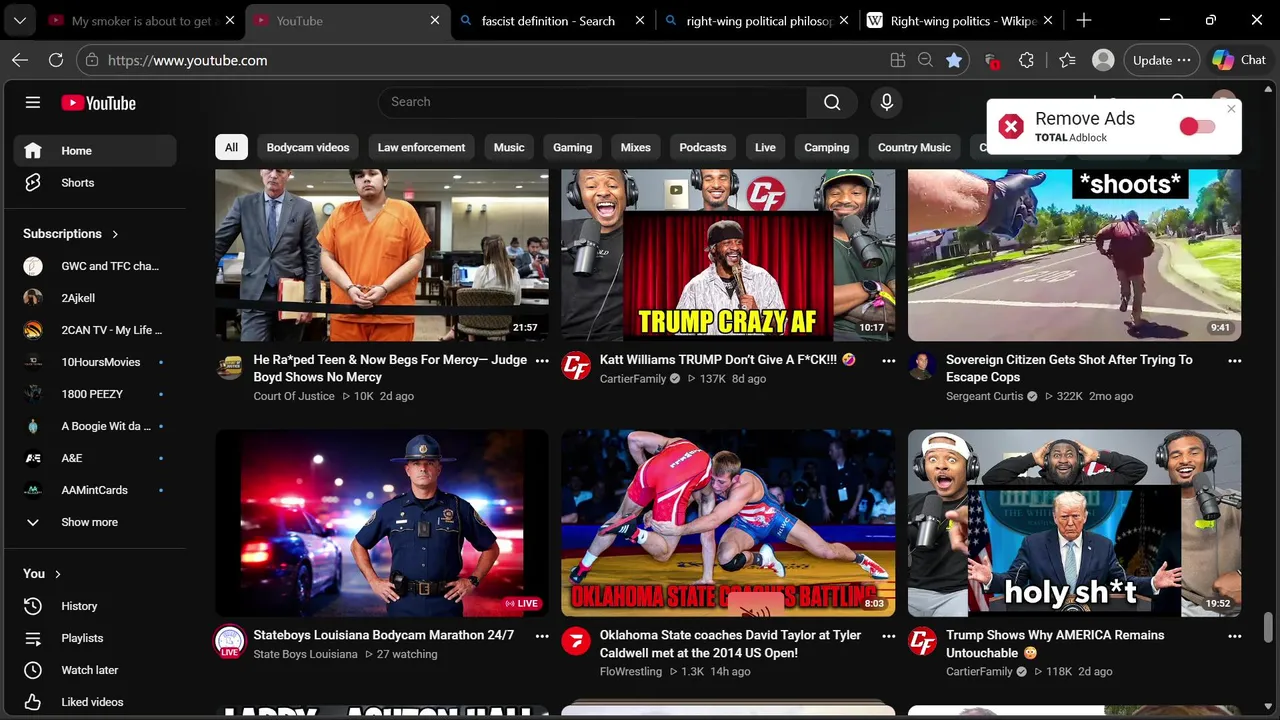Open the CartierFamily channel name under Trump video
1280x720 pixels.
[979, 672]
